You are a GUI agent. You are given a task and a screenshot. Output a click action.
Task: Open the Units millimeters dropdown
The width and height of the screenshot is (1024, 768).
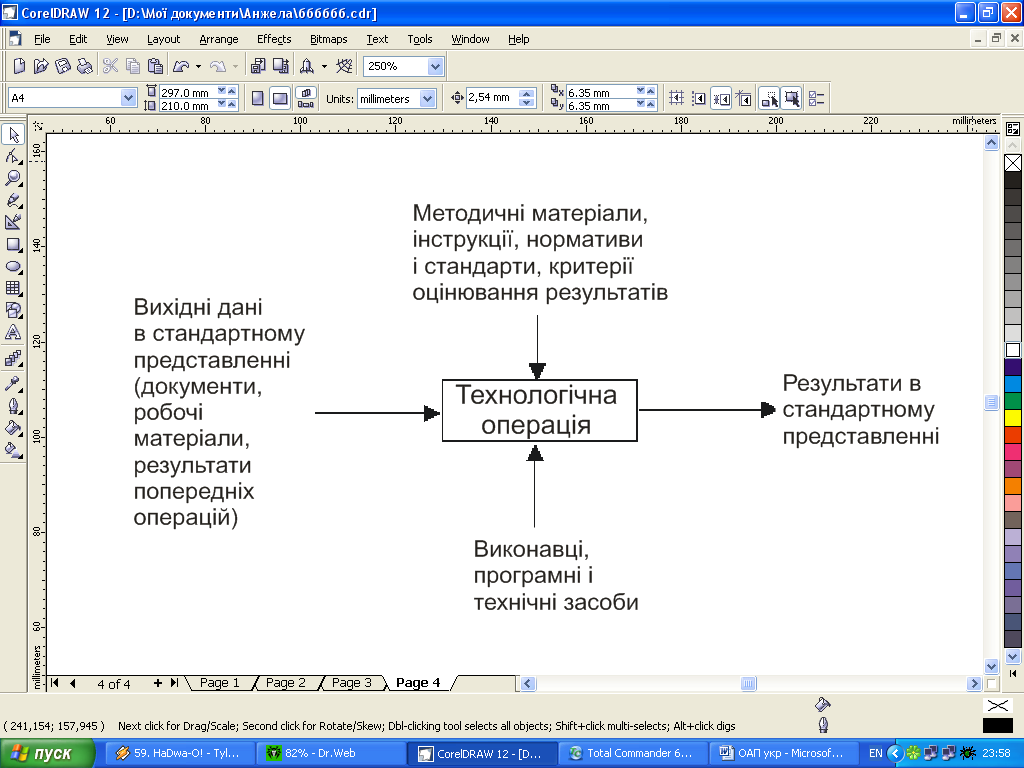pyautogui.click(x=428, y=99)
